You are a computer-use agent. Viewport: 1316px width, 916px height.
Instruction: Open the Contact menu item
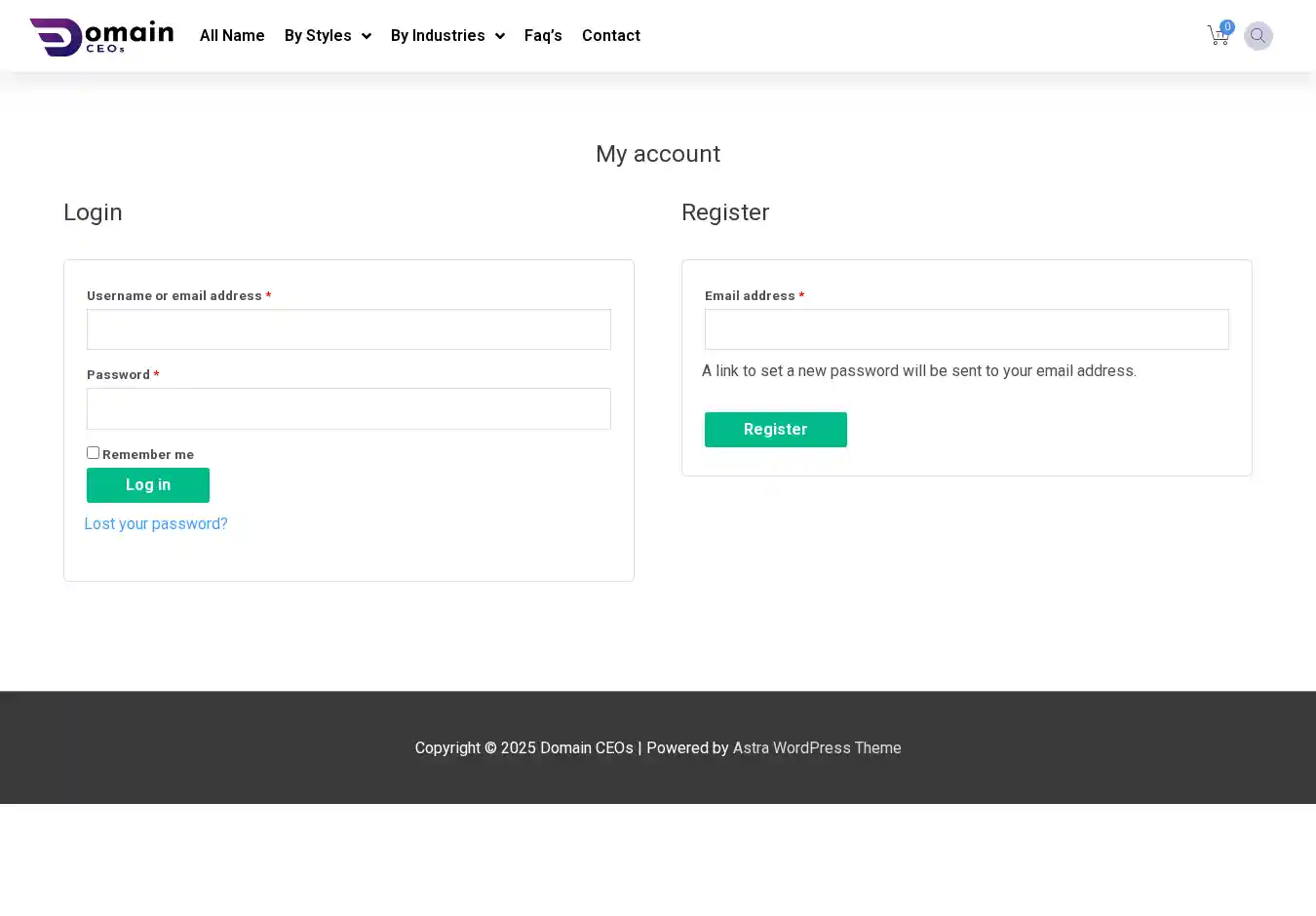pos(611,36)
